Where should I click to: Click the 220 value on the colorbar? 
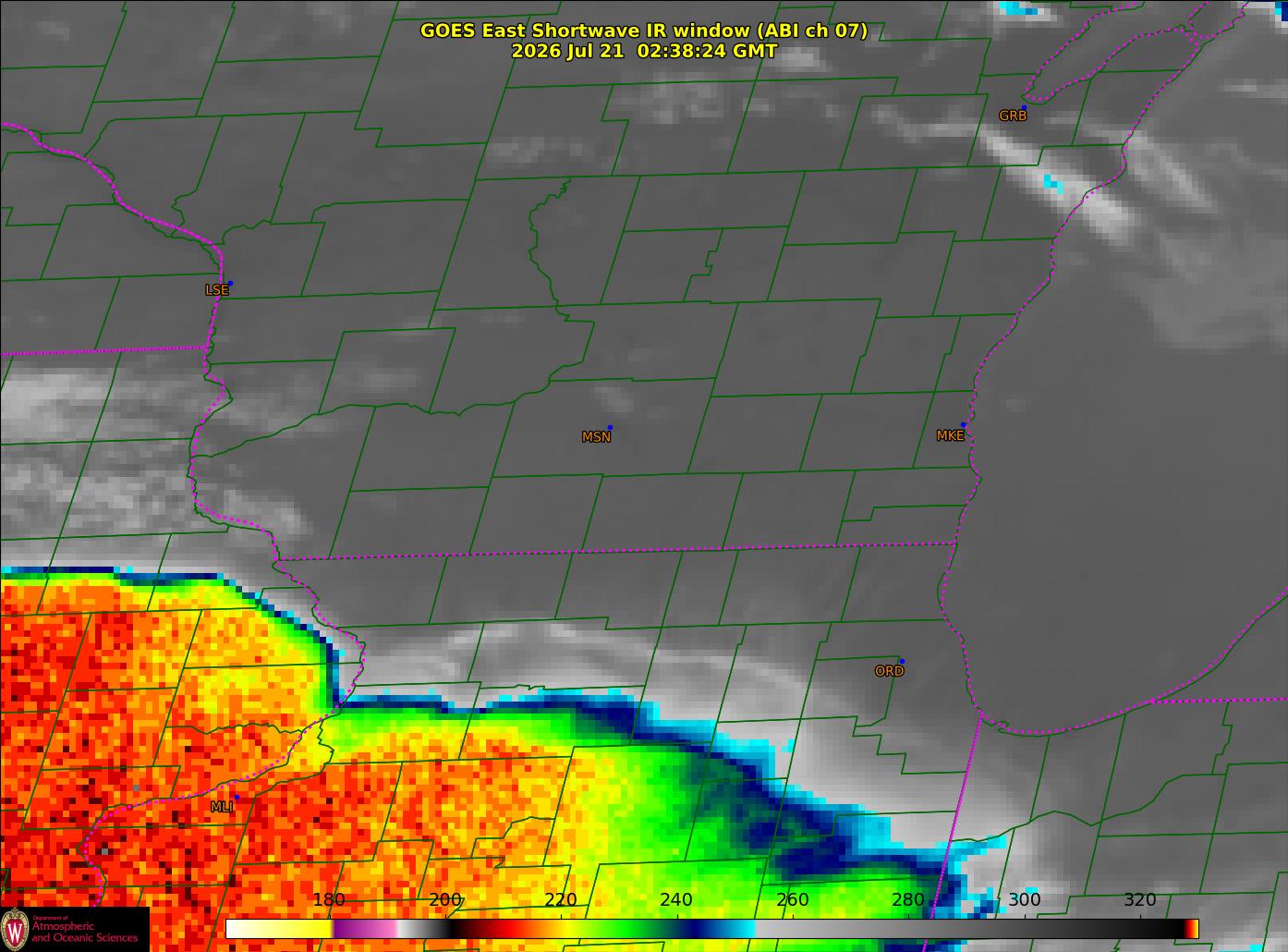pos(561,900)
